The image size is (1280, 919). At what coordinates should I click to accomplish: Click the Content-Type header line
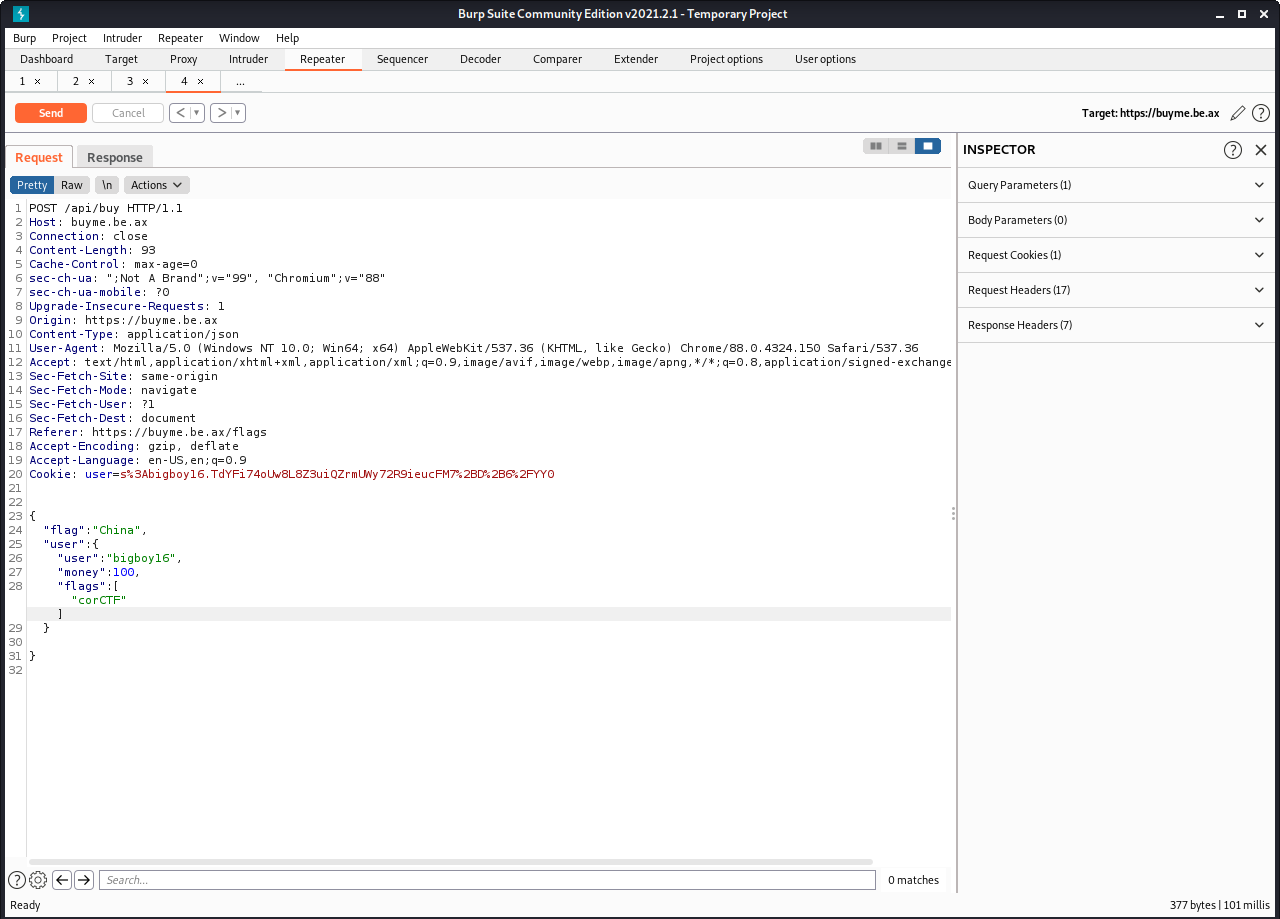click(x=134, y=334)
